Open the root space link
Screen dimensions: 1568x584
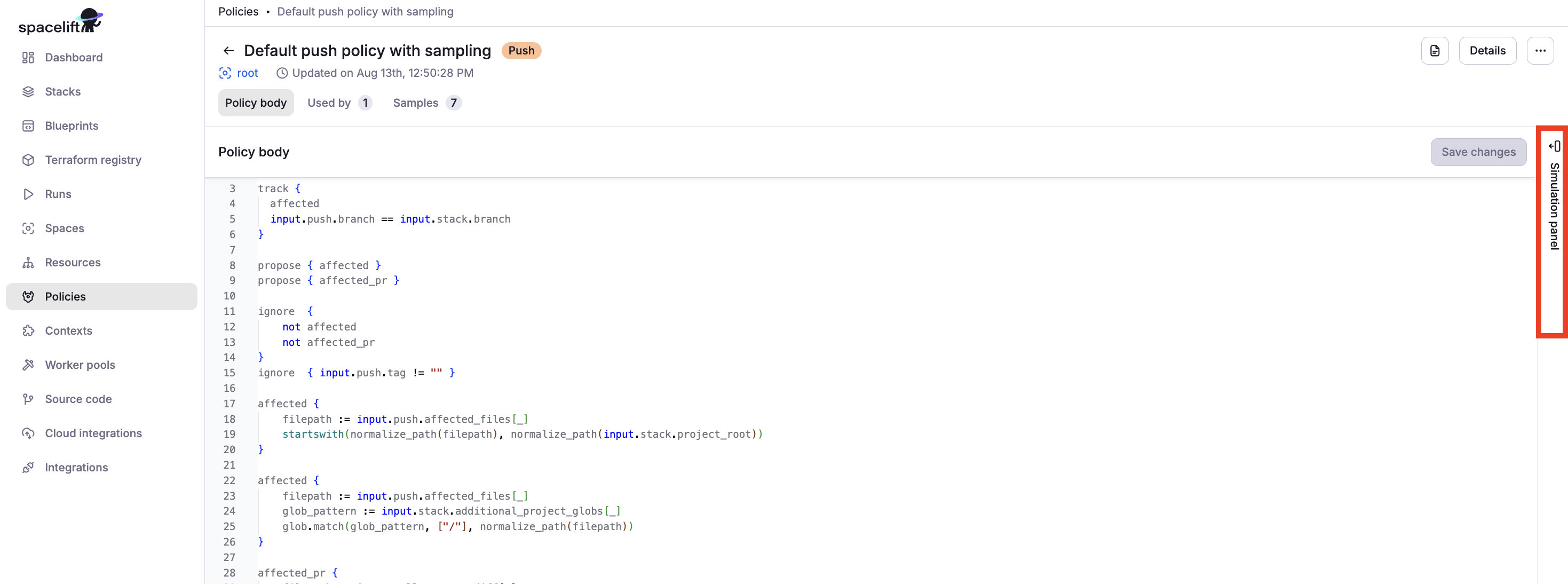[247, 73]
